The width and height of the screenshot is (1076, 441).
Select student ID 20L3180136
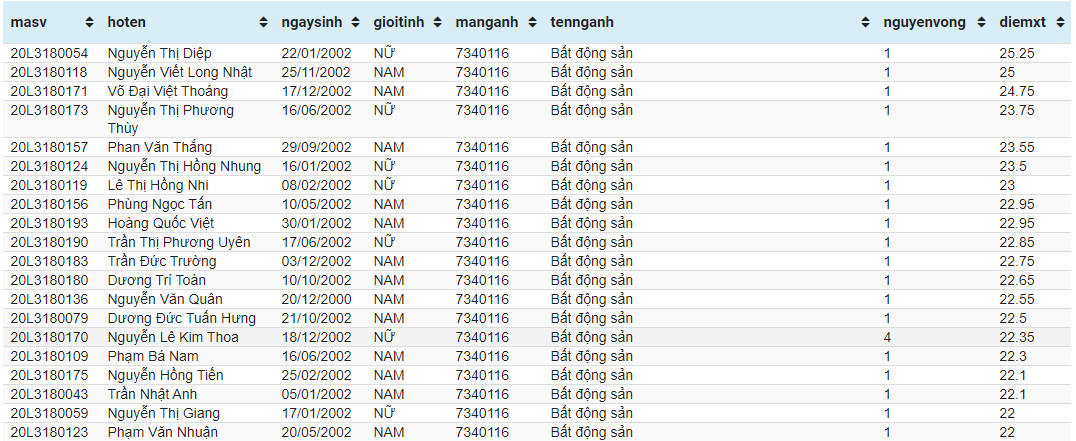pyautogui.click(x=49, y=300)
